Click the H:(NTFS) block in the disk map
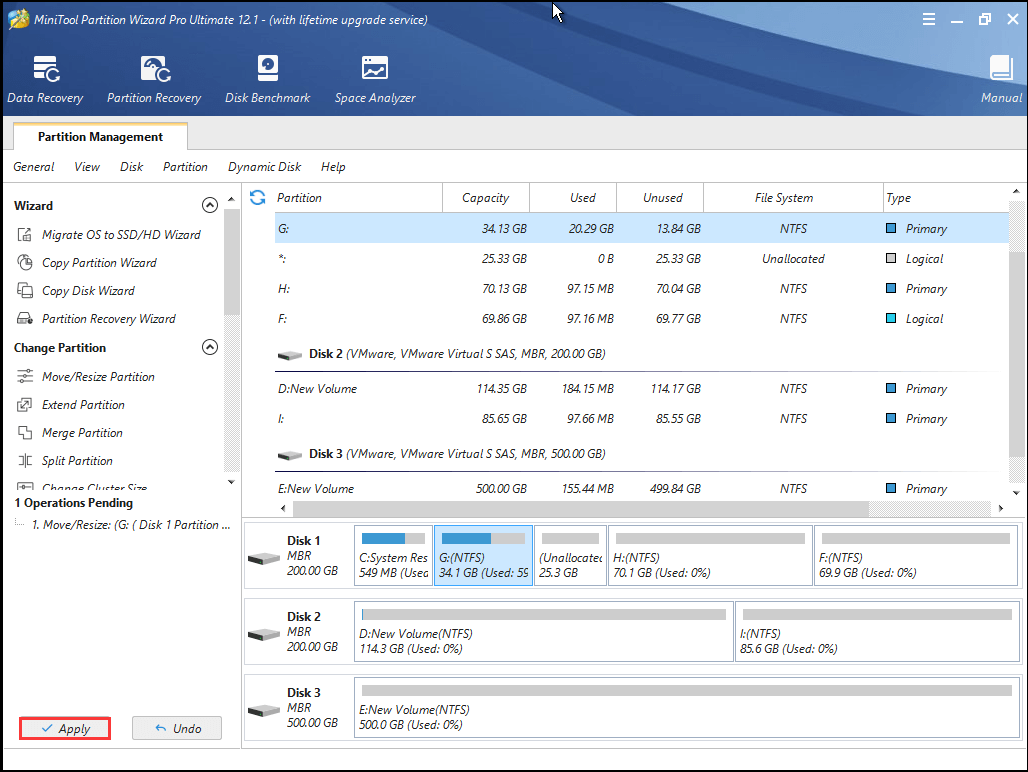 (x=710, y=555)
